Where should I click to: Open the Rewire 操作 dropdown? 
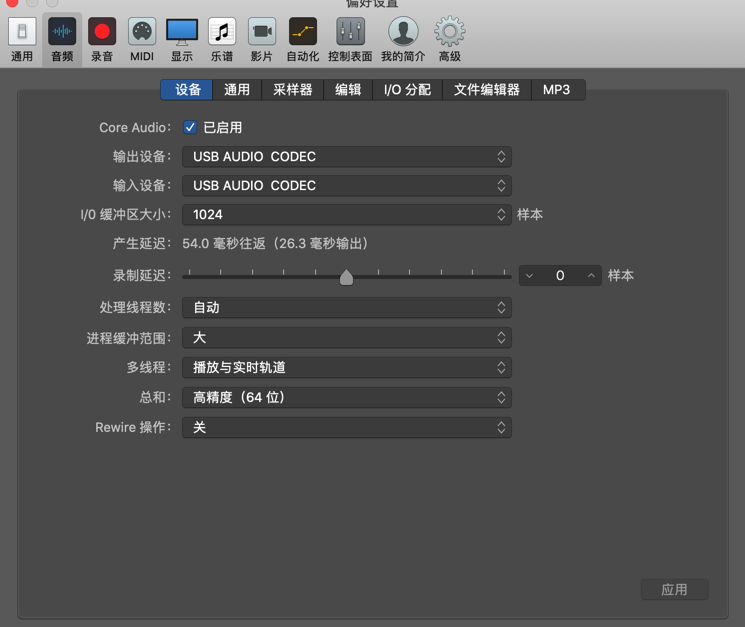346,427
